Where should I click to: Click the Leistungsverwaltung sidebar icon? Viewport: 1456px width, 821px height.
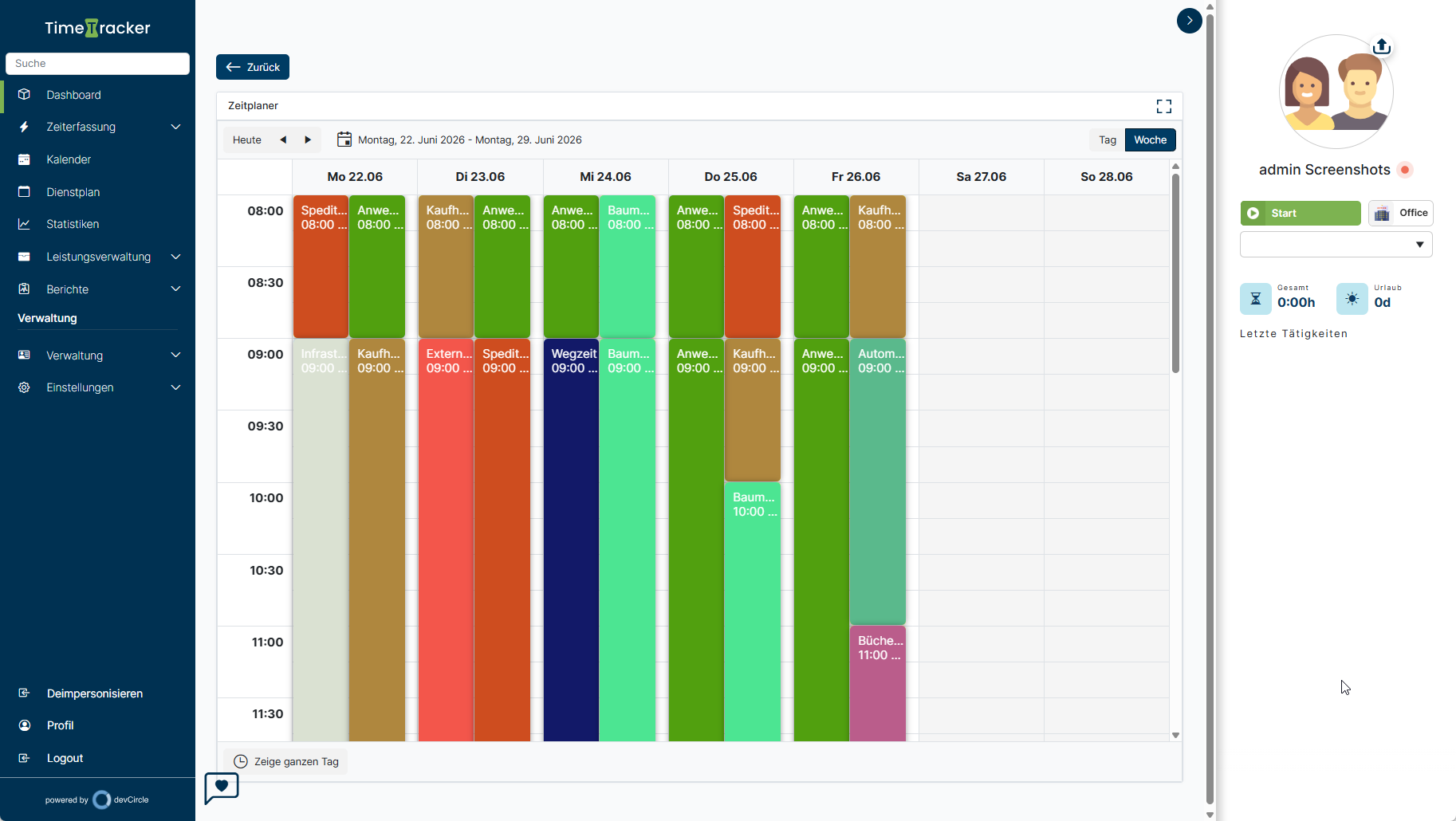coord(24,257)
